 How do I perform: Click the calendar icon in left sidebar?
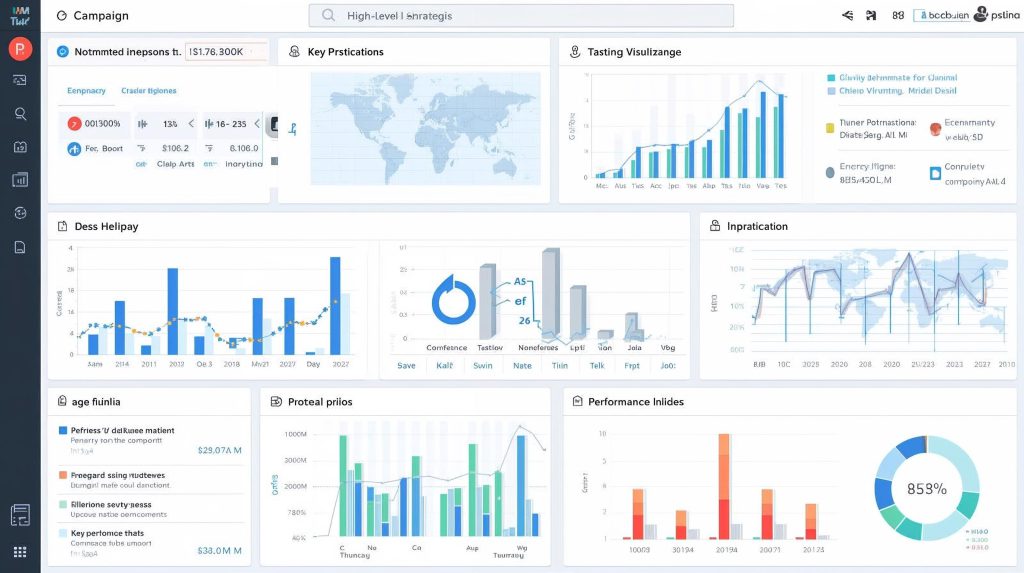pyautogui.click(x=20, y=147)
